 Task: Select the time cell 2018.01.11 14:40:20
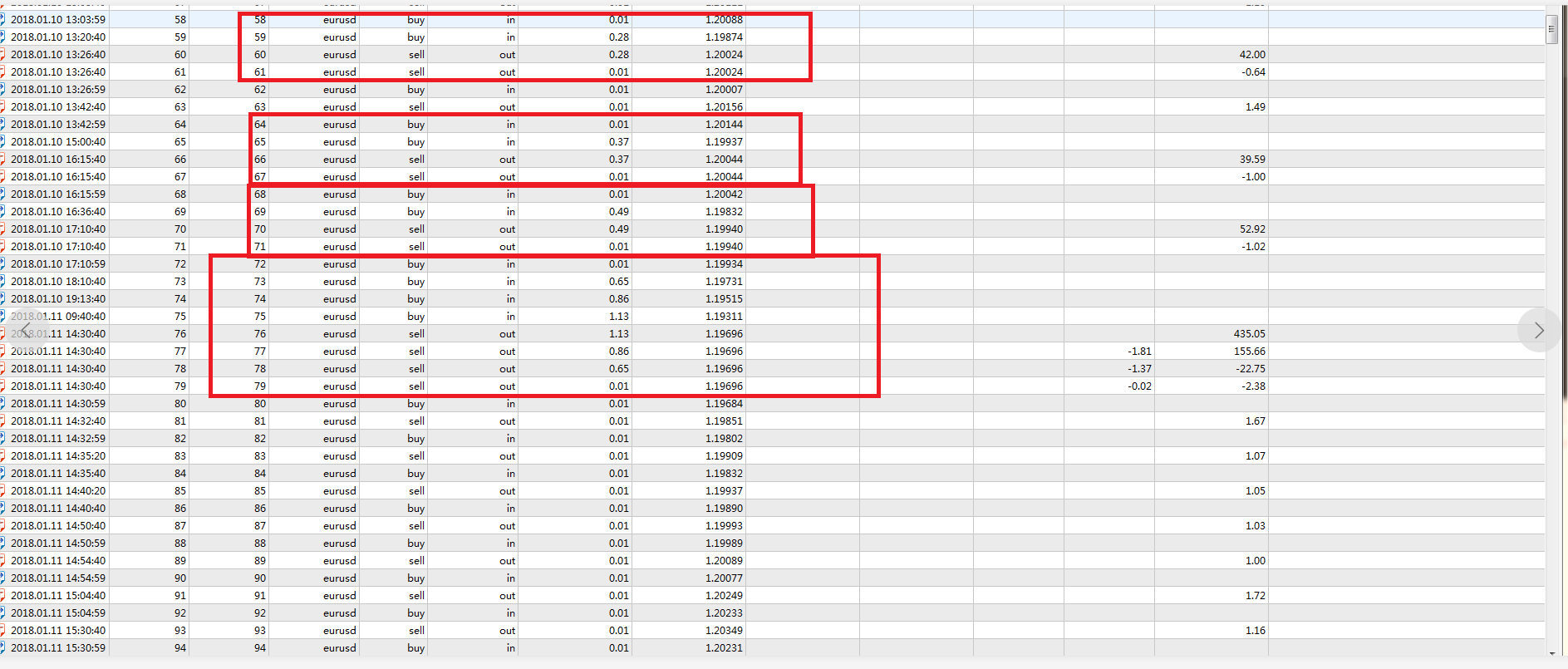(58, 490)
